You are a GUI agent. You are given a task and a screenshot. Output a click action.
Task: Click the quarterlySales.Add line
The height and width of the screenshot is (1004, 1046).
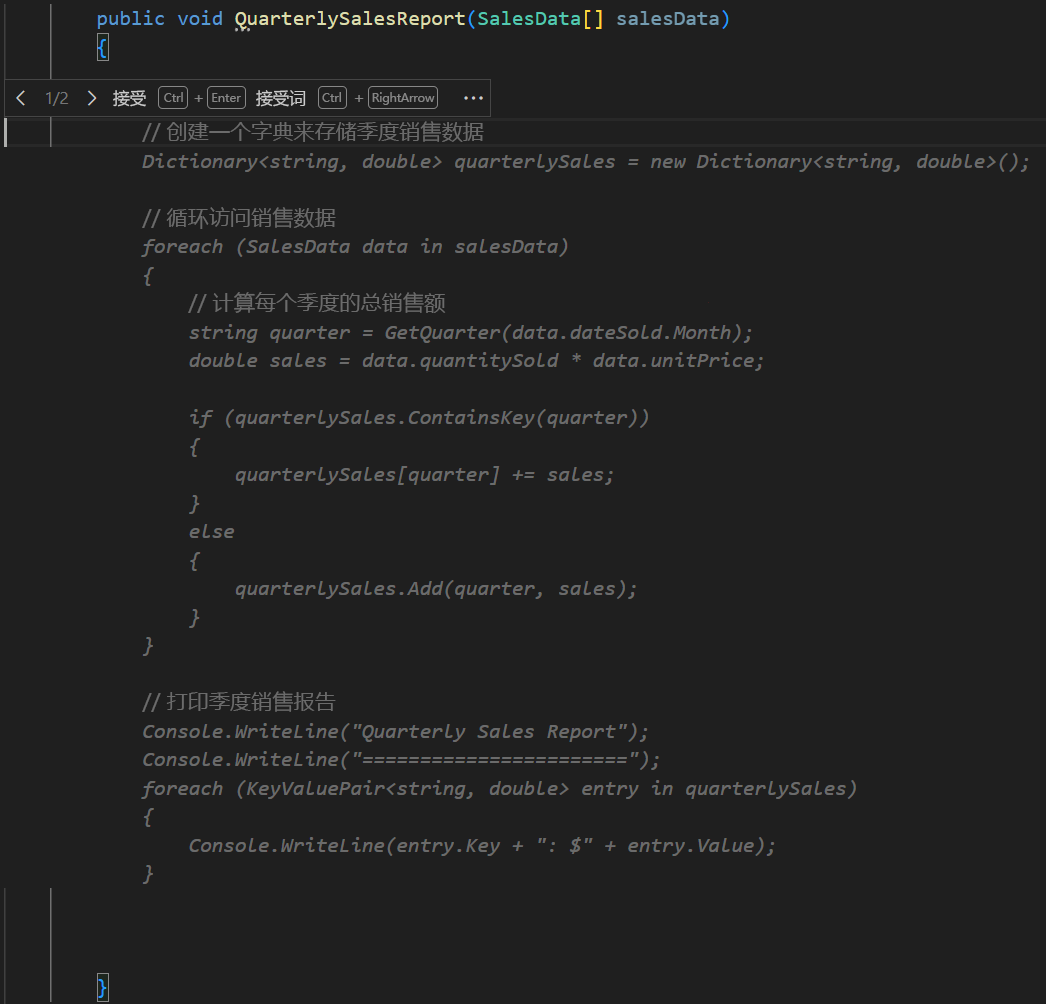[x=436, y=589]
